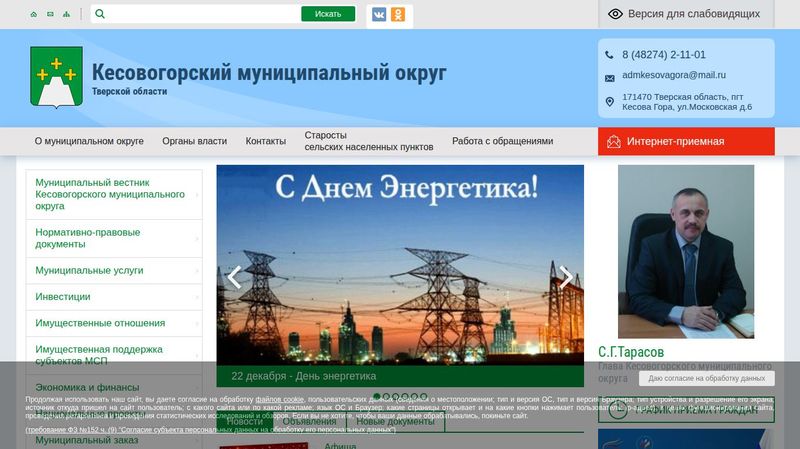Expand Нормативно-правовые документы sidebar section

click(114, 238)
